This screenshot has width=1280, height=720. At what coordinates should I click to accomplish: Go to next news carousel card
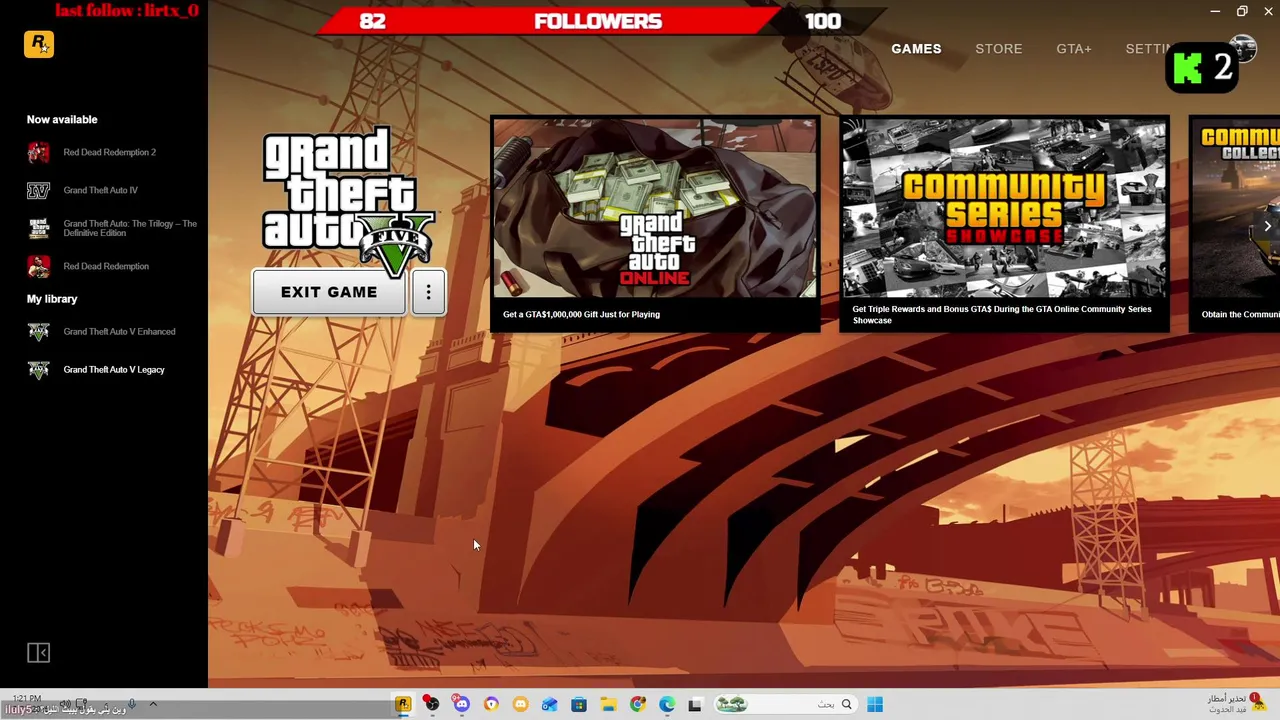point(1267,226)
